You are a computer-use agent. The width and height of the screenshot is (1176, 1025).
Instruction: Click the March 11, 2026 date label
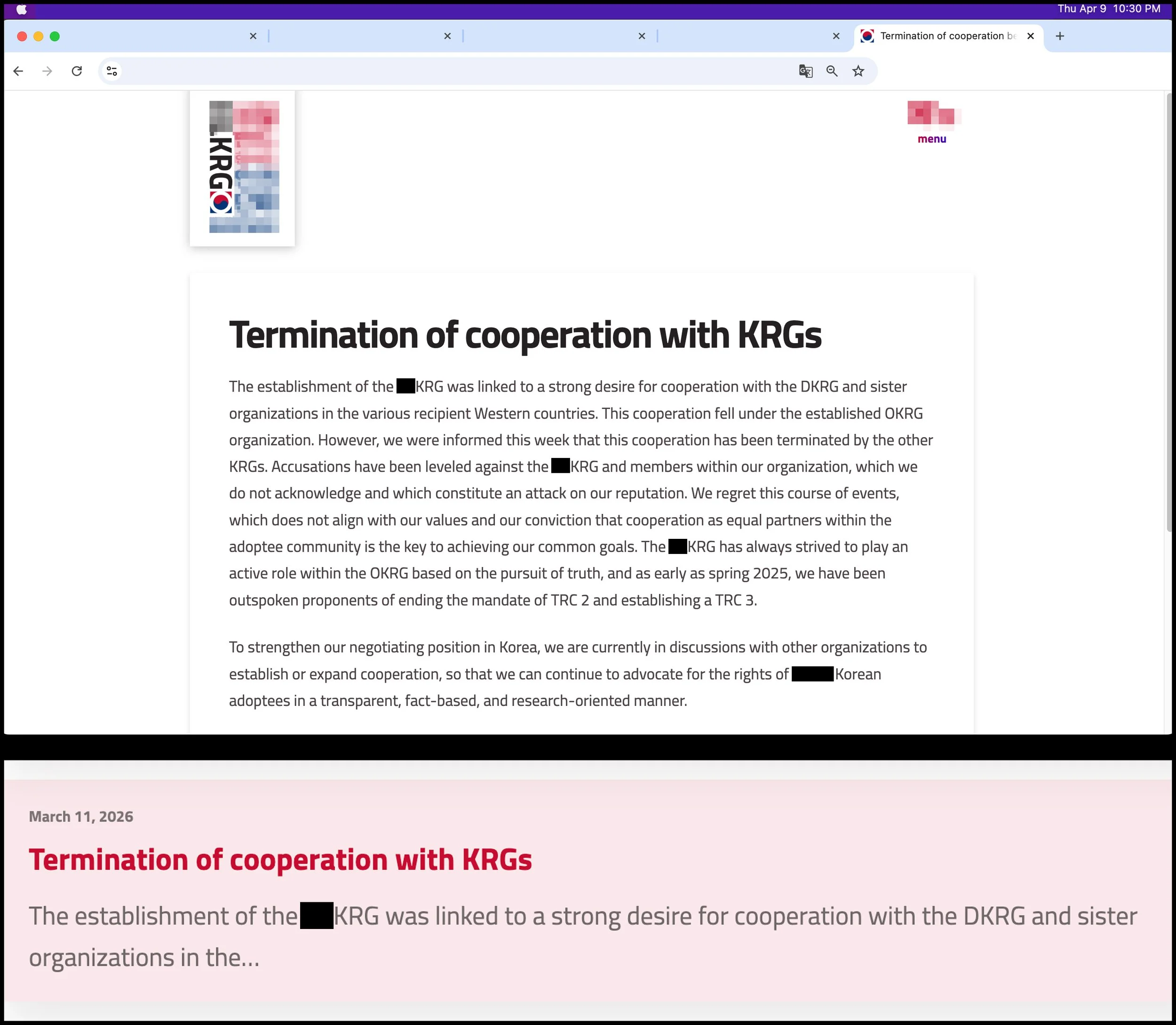(81, 816)
